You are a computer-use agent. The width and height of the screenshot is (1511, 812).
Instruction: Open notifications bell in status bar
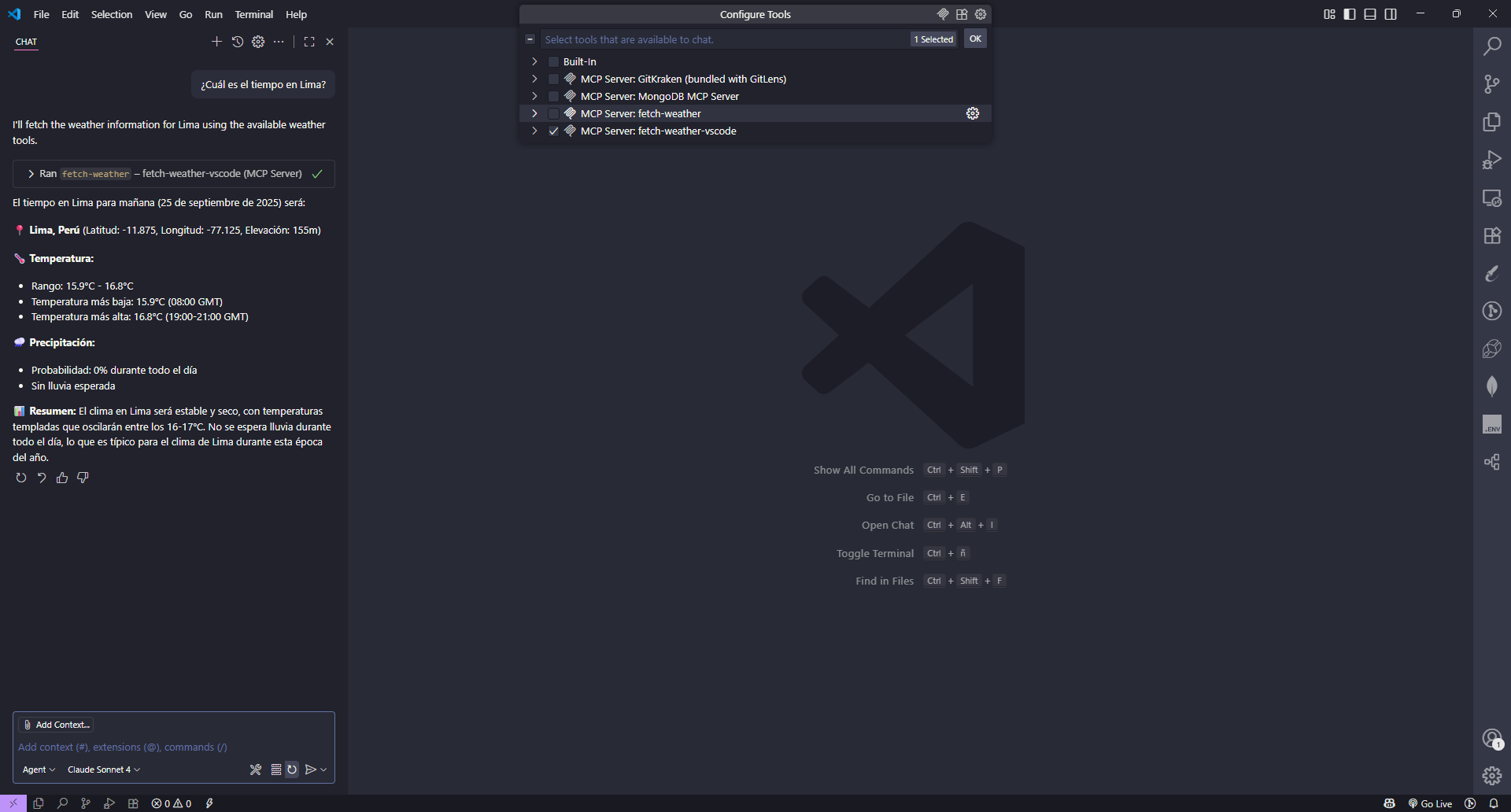click(x=1494, y=803)
